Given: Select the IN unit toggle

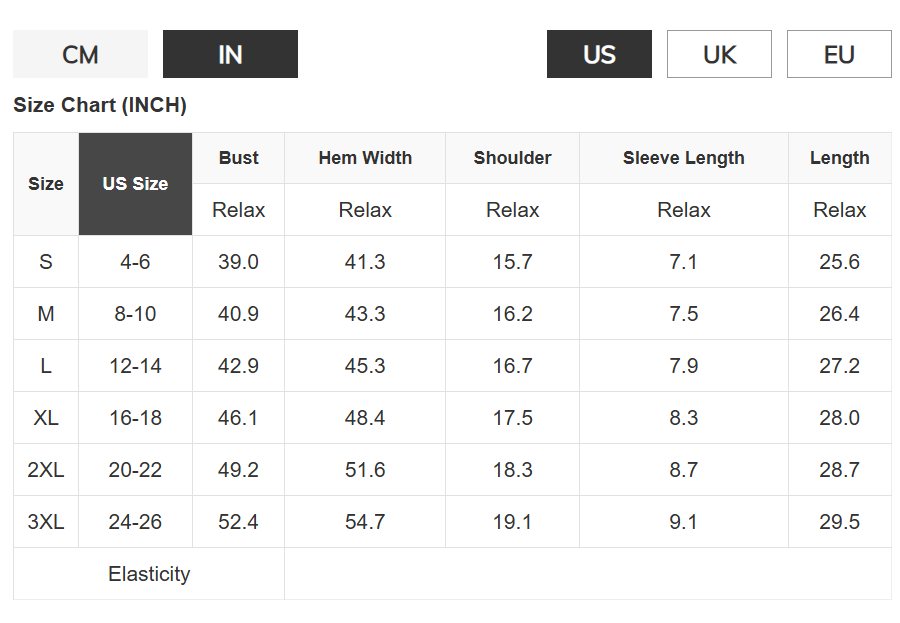Looking at the screenshot, I should tap(230, 54).
